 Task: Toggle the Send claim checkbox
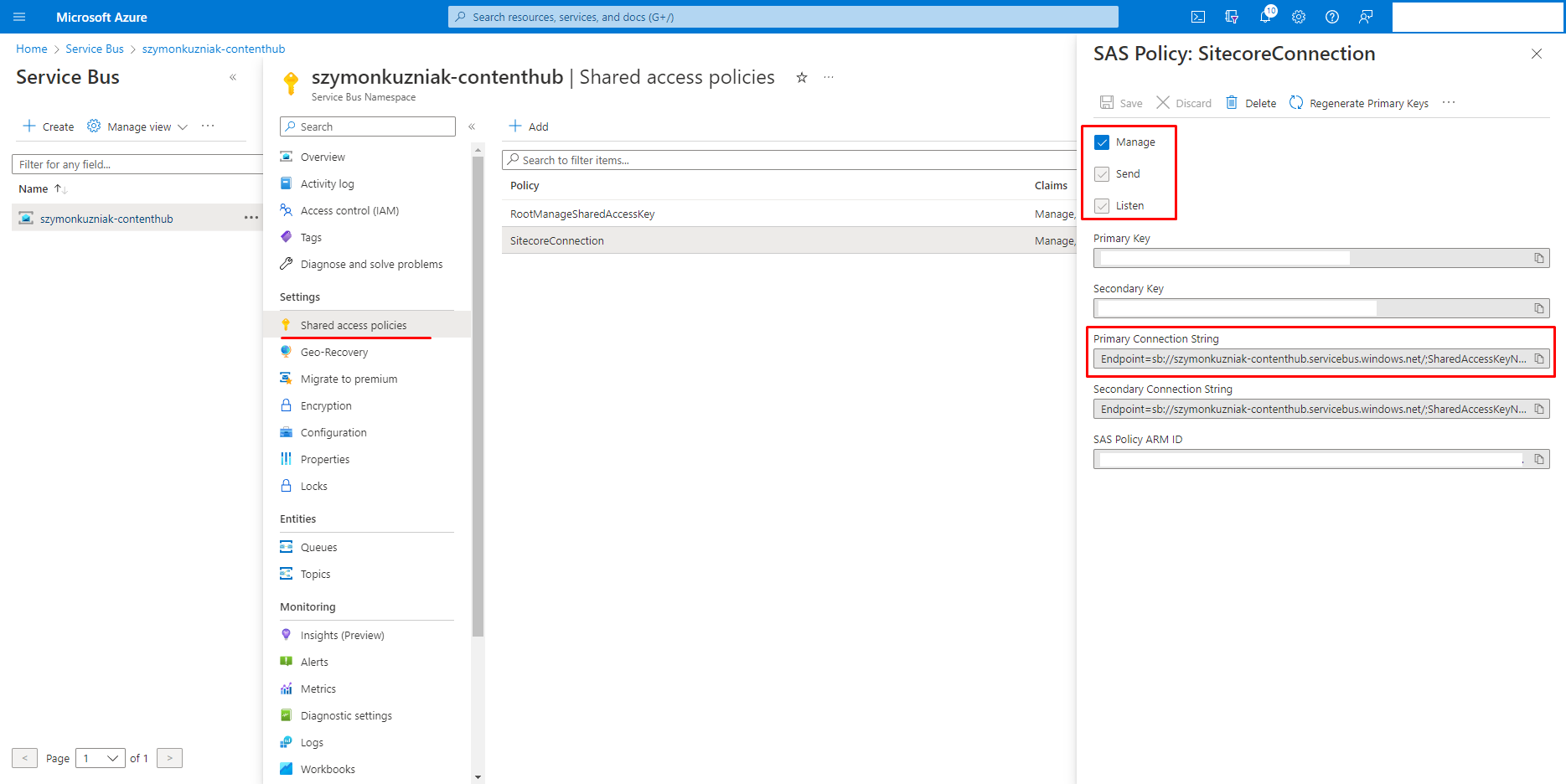click(1102, 174)
